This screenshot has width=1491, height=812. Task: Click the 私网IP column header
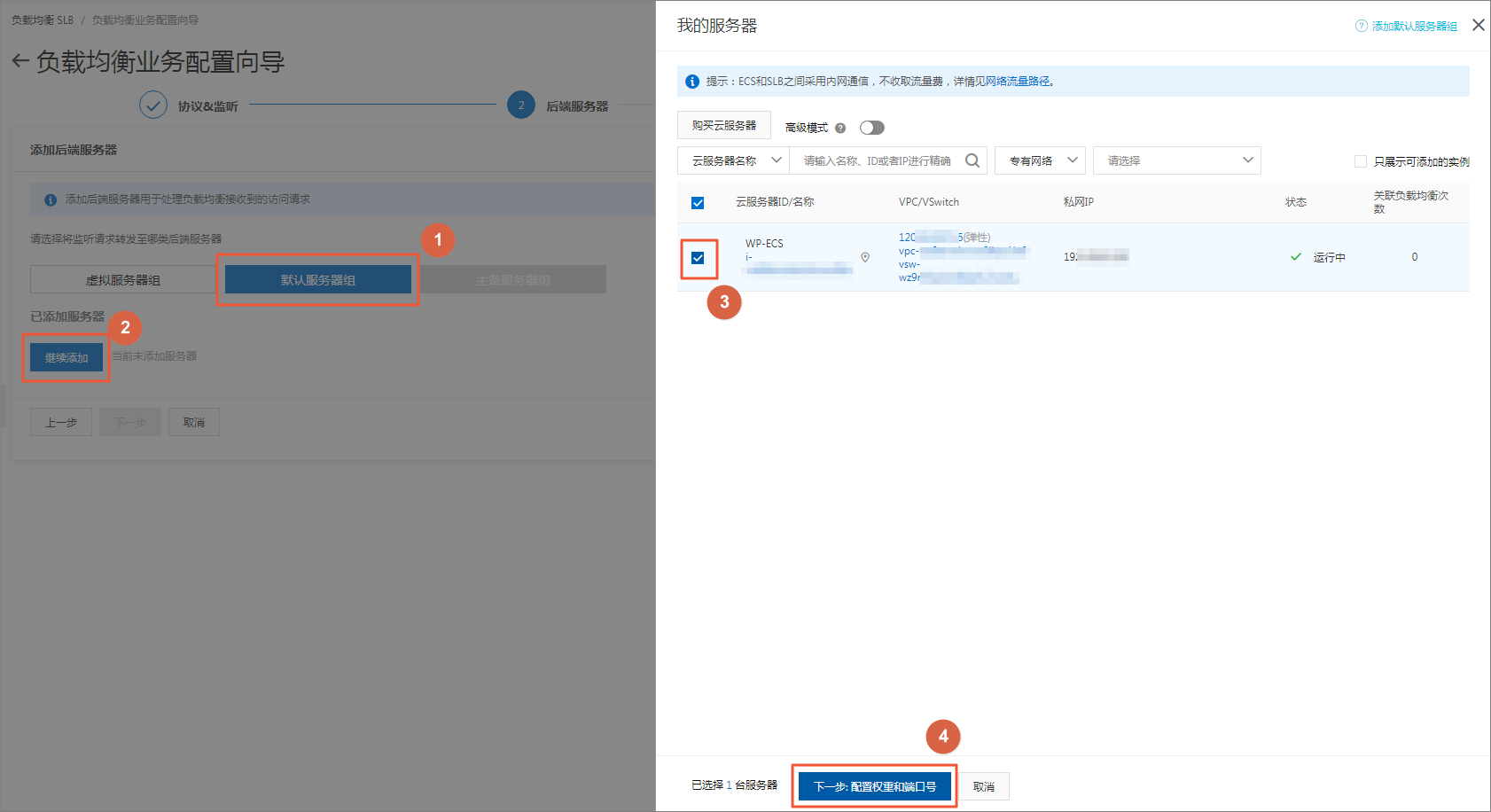(1079, 202)
